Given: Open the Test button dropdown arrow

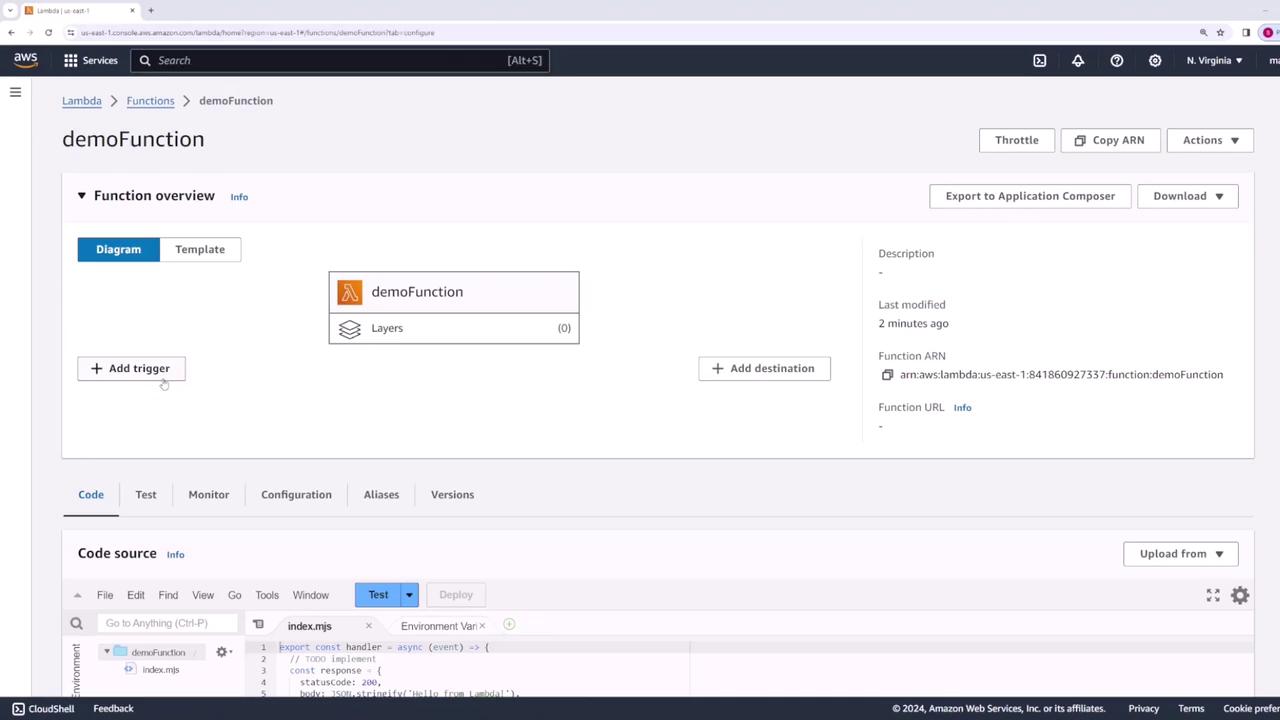Looking at the screenshot, I should click(409, 595).
